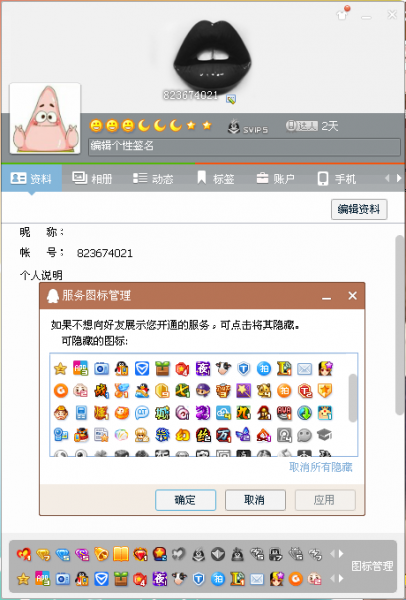
Task: Click right arrow on the lower bottom-bar icon row
Action: tap(341, 578)
